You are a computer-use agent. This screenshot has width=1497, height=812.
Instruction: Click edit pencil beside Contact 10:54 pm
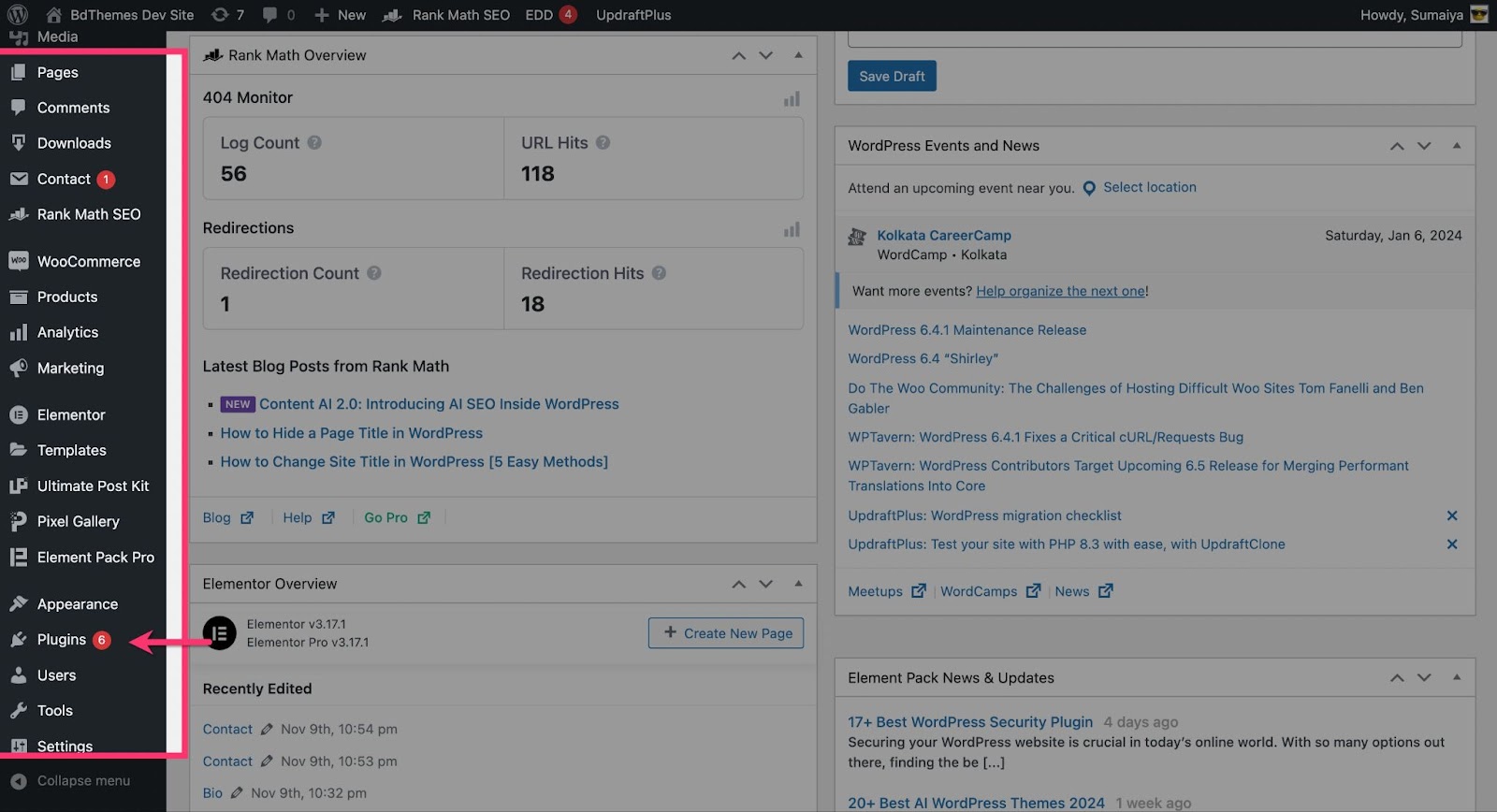click(x=267, y=730)
